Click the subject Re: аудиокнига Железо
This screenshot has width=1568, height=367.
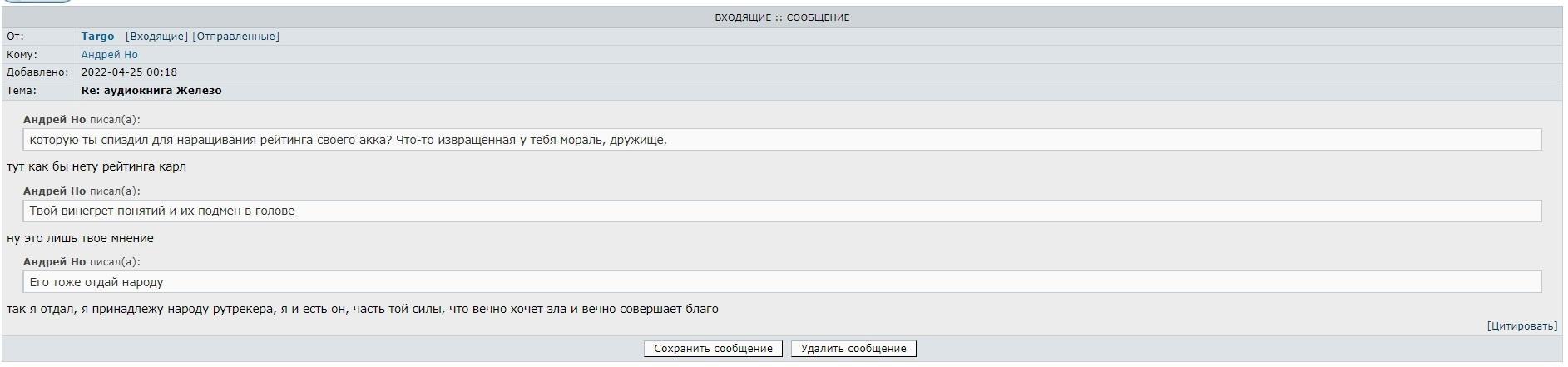(151, 91)
